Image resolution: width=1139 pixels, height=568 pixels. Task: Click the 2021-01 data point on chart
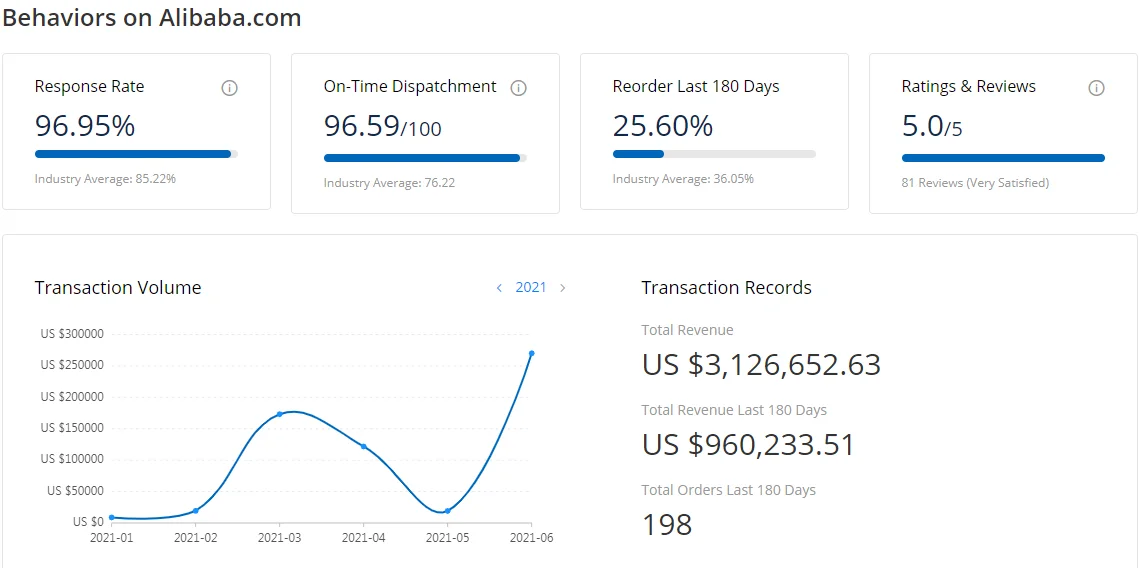pyautogui.click(x=111, y=517)
